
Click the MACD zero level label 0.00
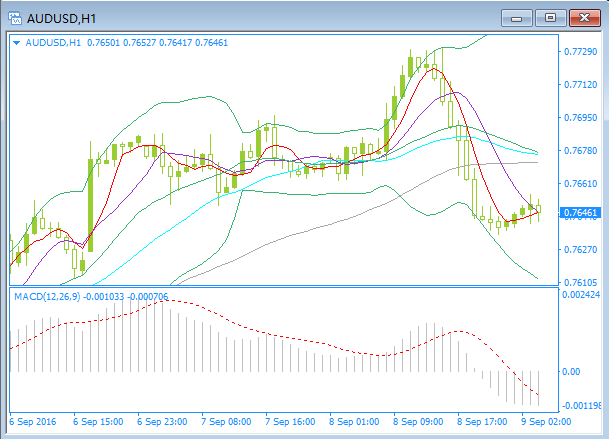coord(572,371)
